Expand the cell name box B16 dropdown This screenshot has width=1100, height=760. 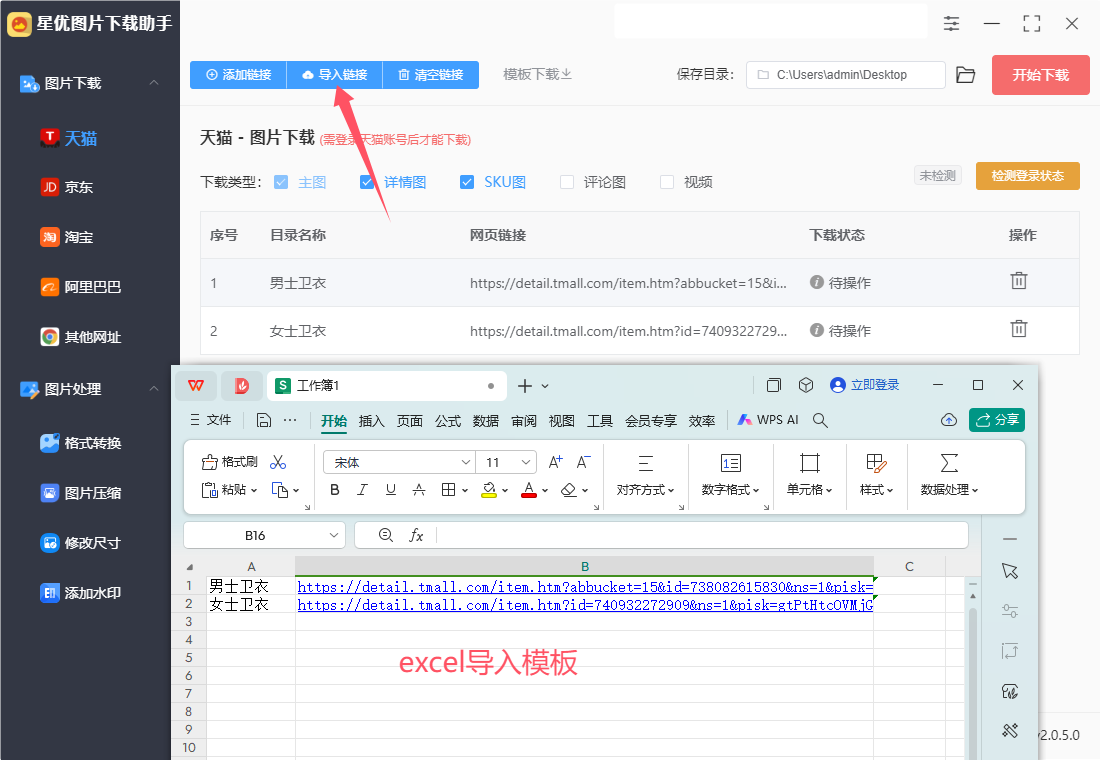pyautogui.click(x=334, y=535)
